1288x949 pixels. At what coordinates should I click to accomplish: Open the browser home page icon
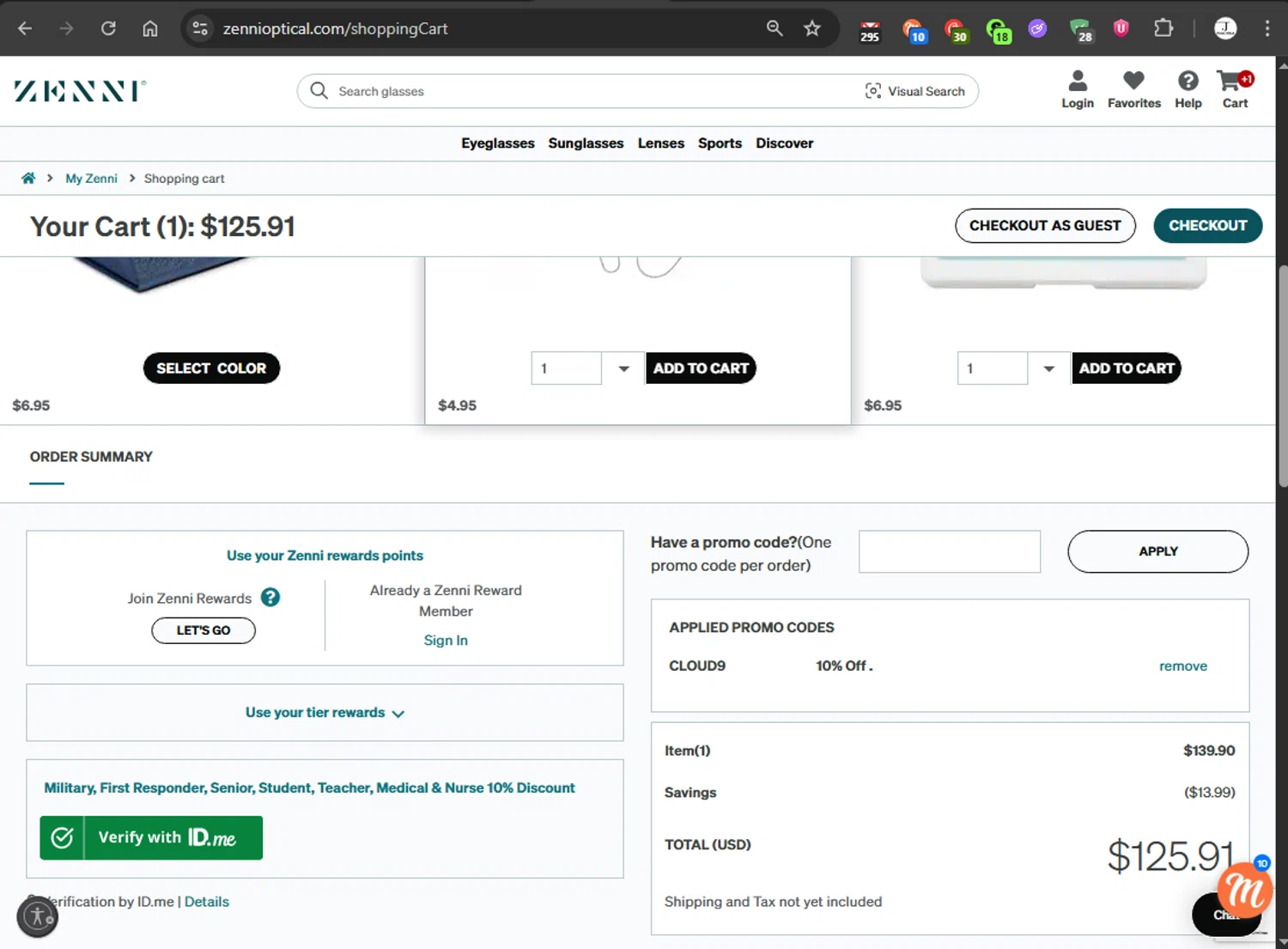(150, 28)
